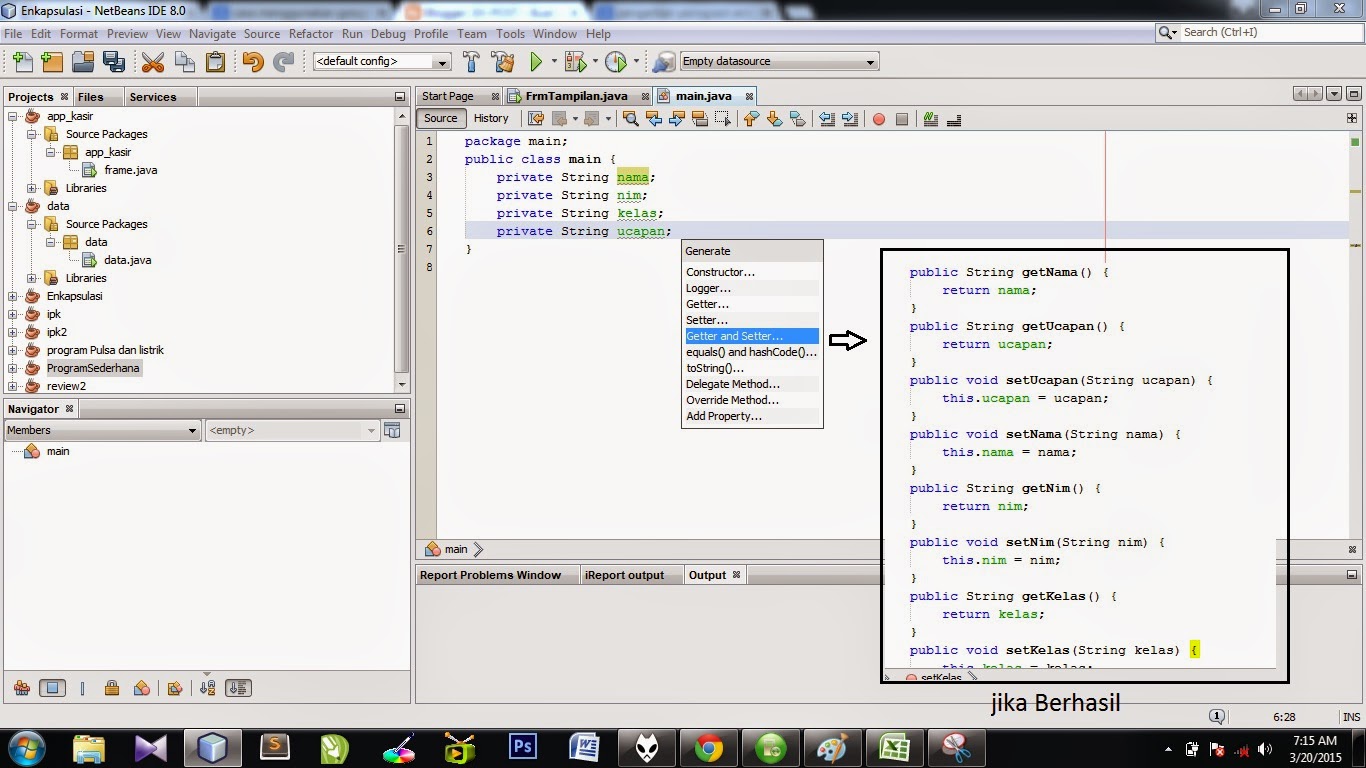The height and width of the screenshot is (768, 1366).
Task: Run the project with green play icon
Action: pos(537,62)
